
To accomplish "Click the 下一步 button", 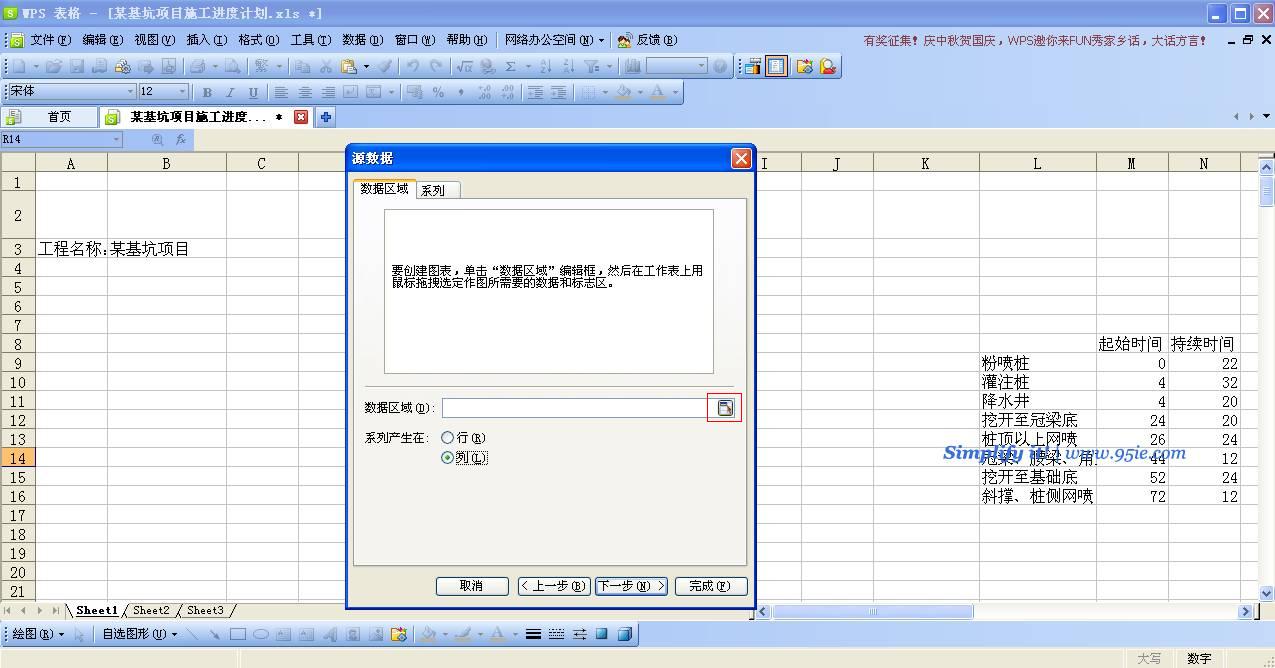I will [x=631, y=586].
